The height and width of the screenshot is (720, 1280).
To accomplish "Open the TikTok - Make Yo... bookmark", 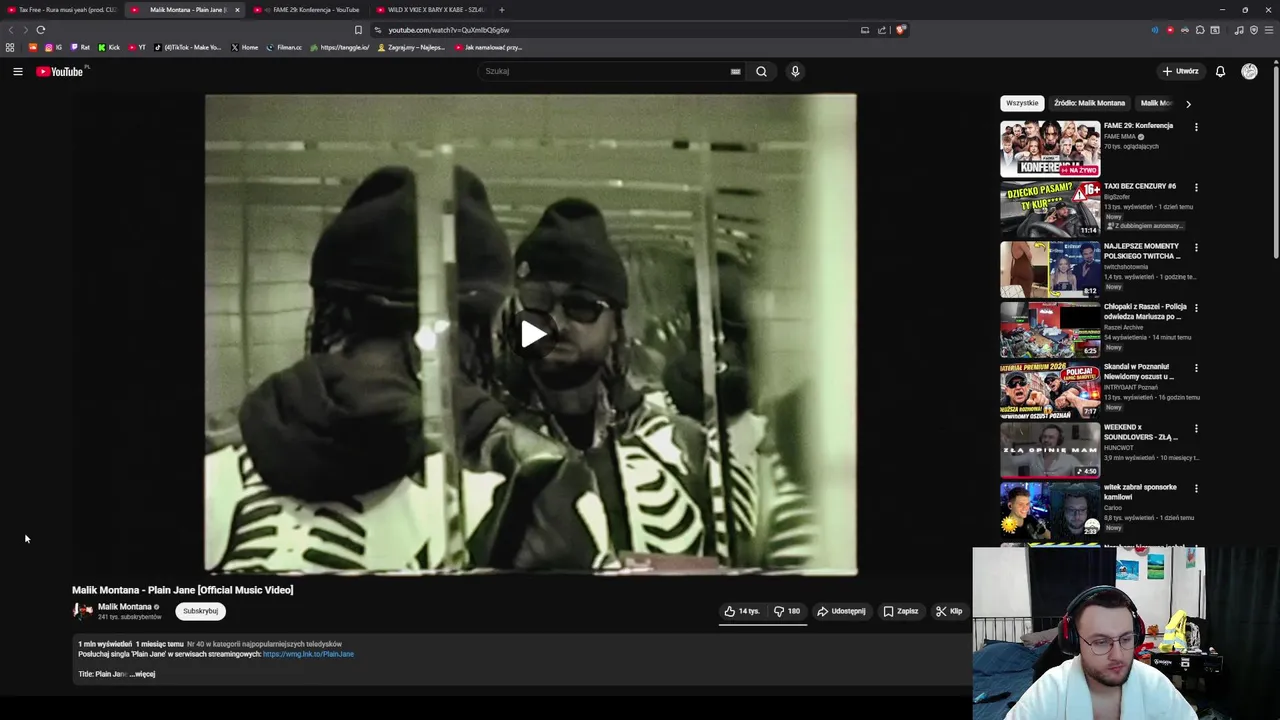I will pyautogui.click(x=188, y=47).
